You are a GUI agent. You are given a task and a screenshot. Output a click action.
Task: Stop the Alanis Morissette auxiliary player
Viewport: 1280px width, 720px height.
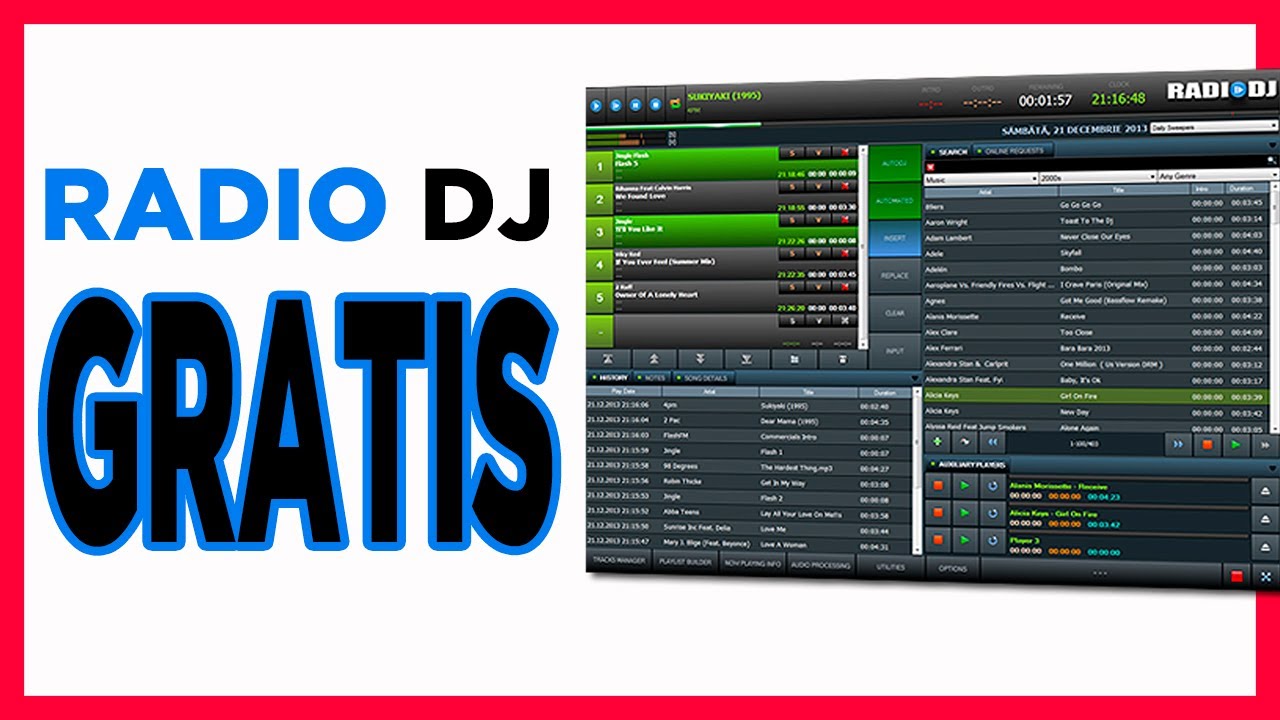point(938,485)
